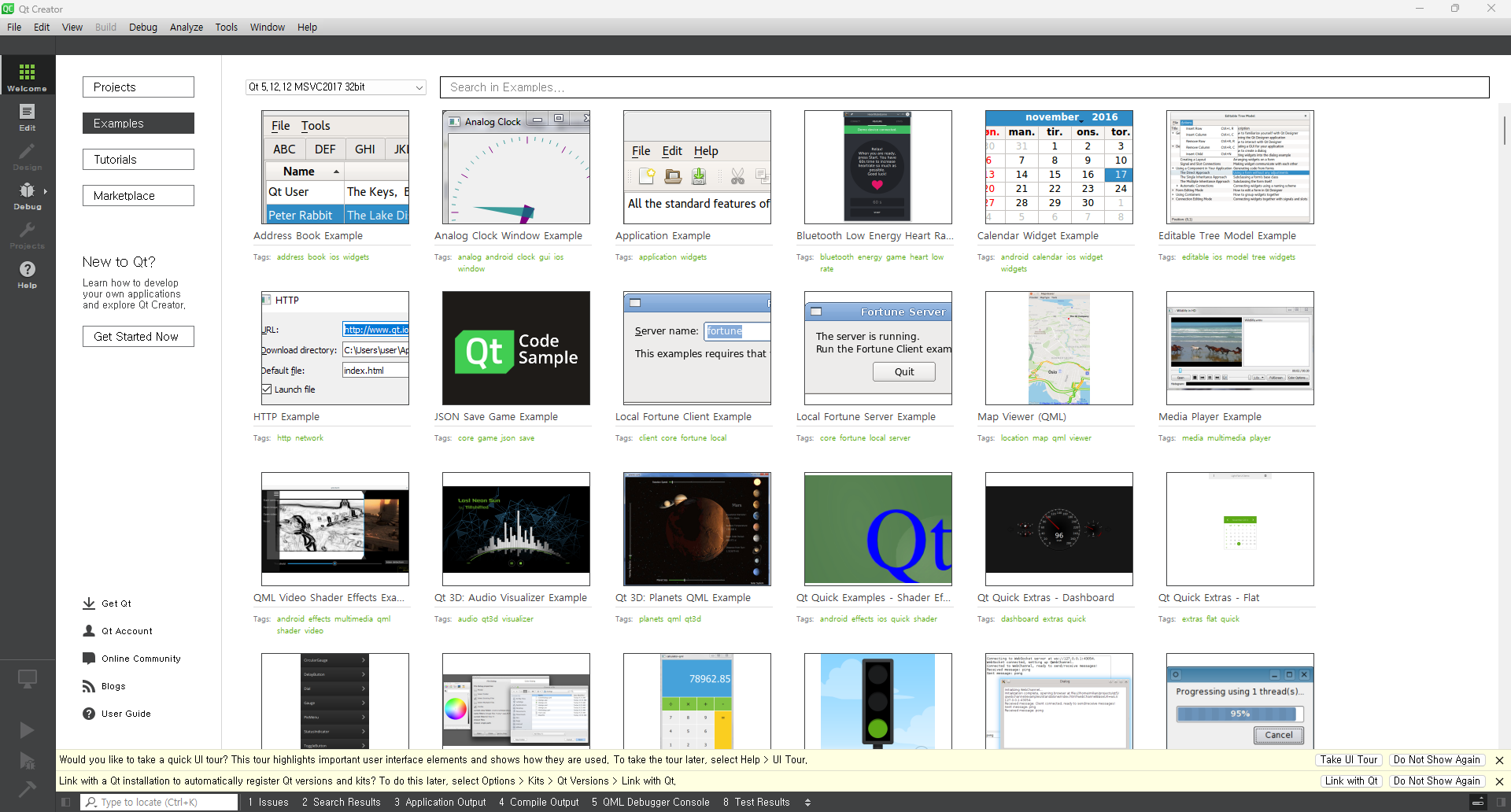Click the Blogs RSS feed icon
This screenshot has width=1511, height=812.
89,686
